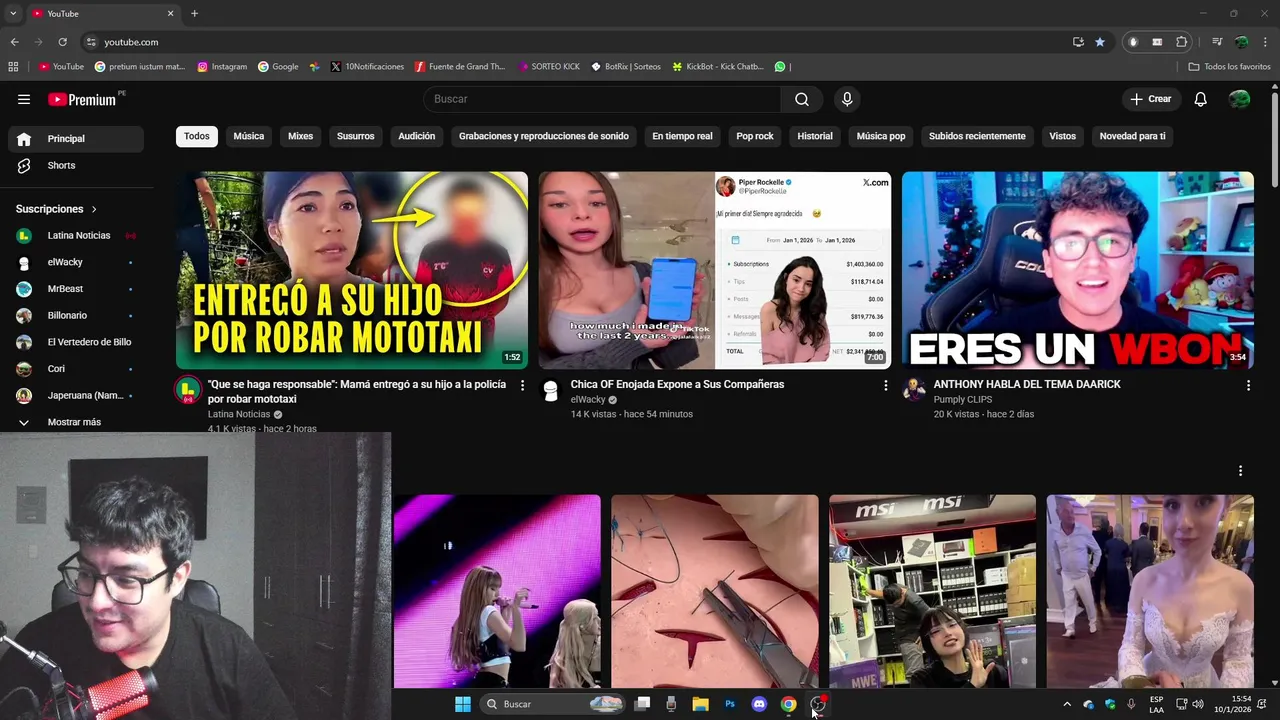1280x720 pixels.
Task: Open Todos los favoritos bookmarks folder
Action: click(x=1229, y=67)
